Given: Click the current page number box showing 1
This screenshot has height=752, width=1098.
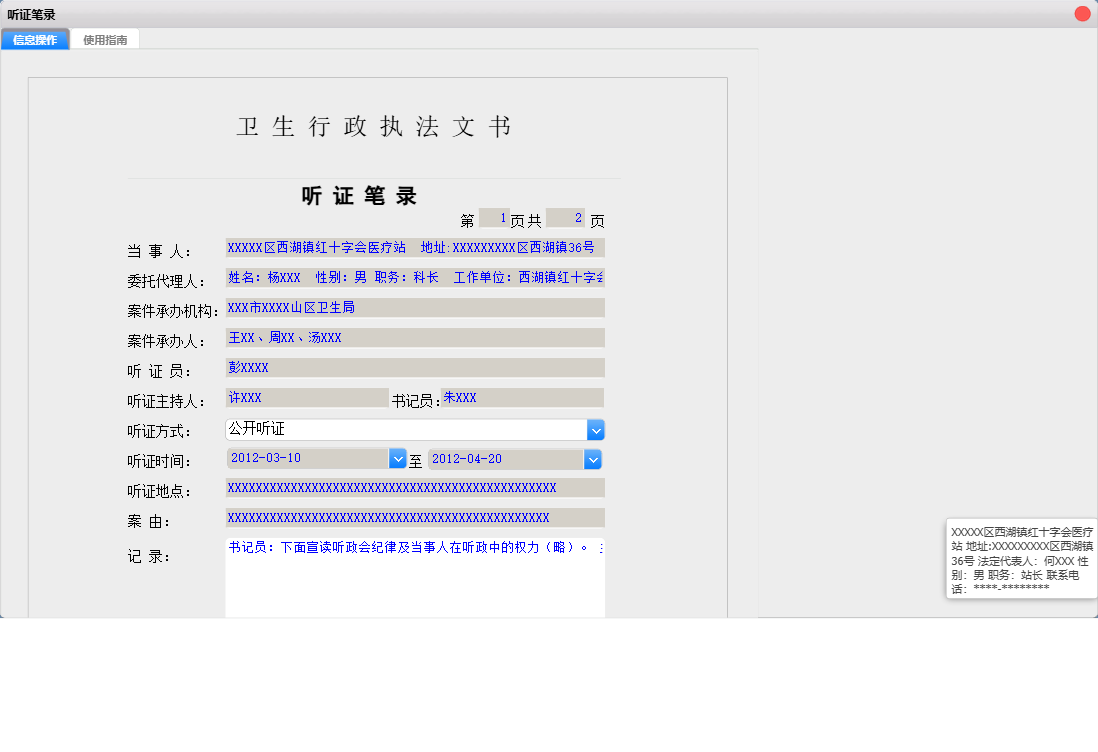Looking at the screenshot, I should (x=493, y=217).
